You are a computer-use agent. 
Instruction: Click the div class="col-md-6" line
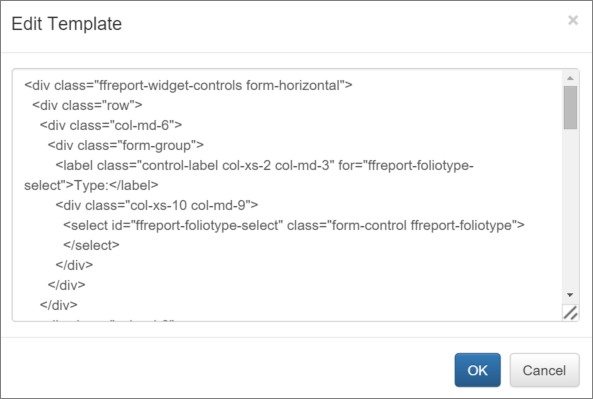coord(111,125)
